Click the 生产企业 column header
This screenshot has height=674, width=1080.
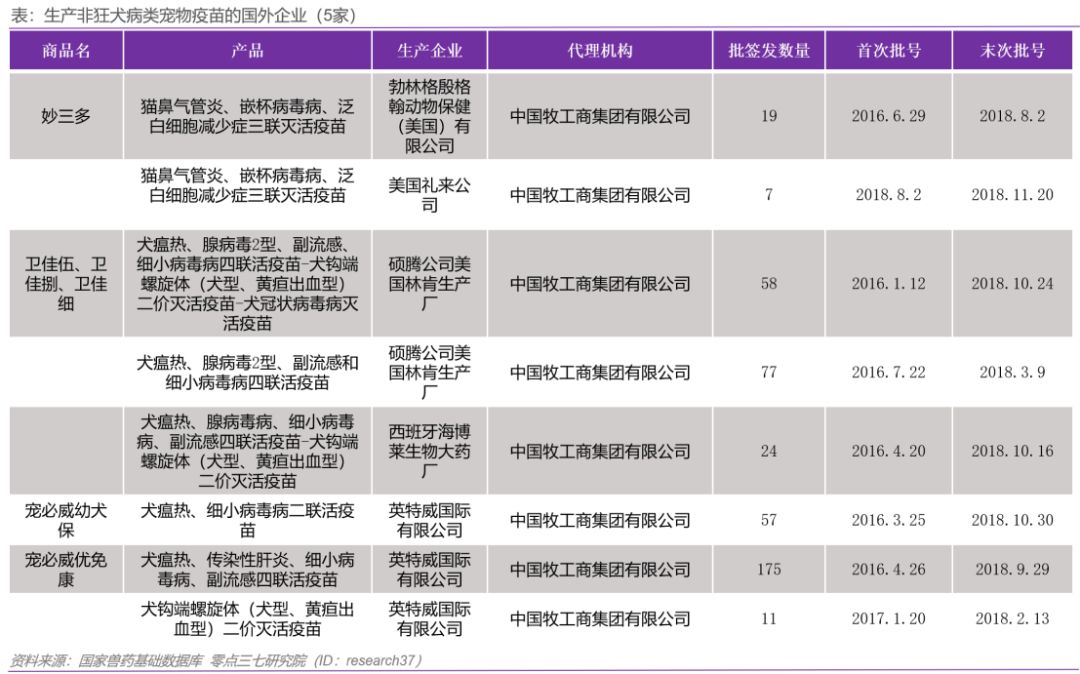431,50
